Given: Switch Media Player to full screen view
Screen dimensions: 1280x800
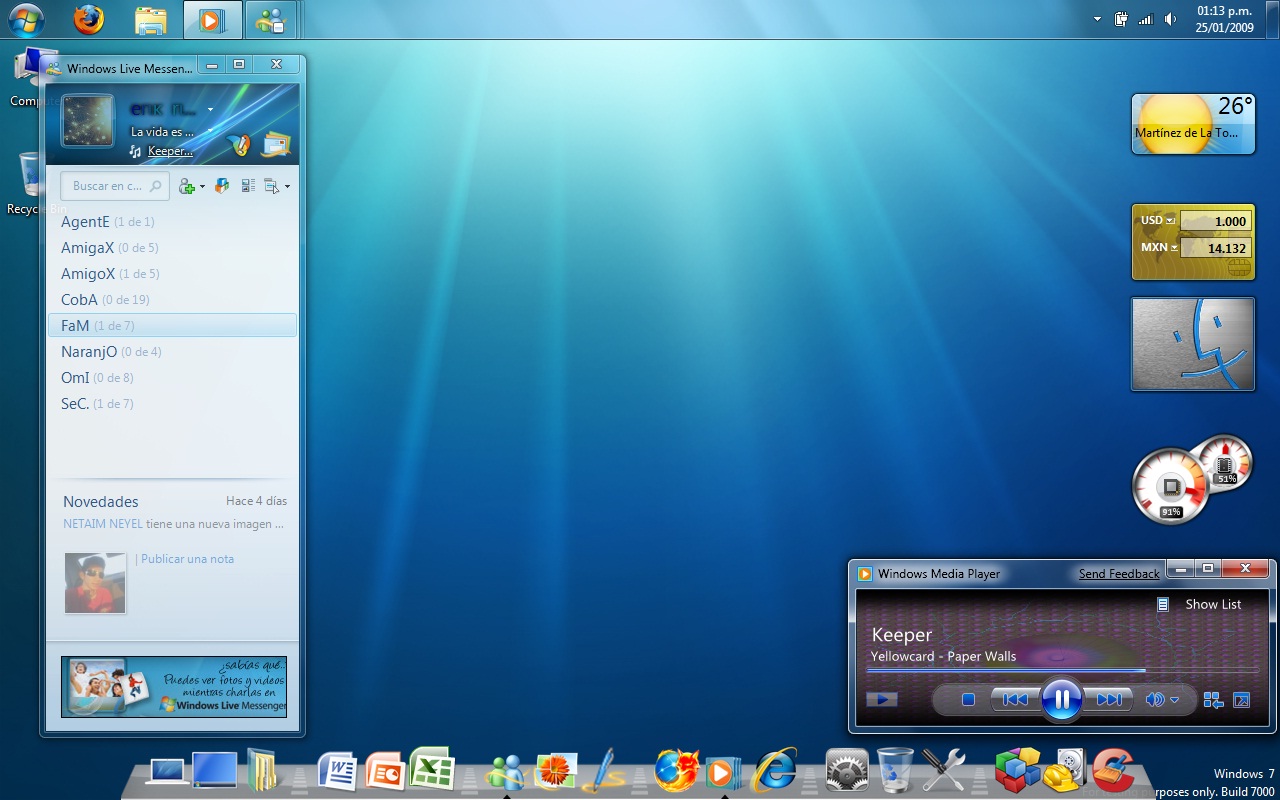Looking at the screenshot, I should 1242,700.
